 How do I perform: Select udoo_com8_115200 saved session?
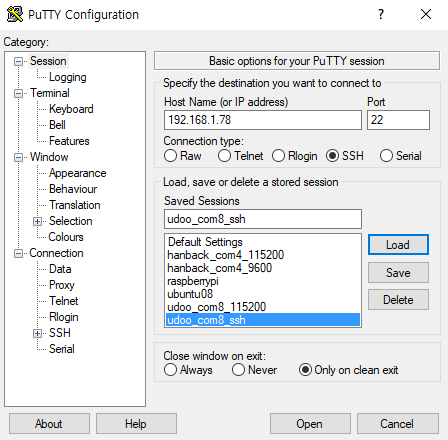[x=263, y=307]
